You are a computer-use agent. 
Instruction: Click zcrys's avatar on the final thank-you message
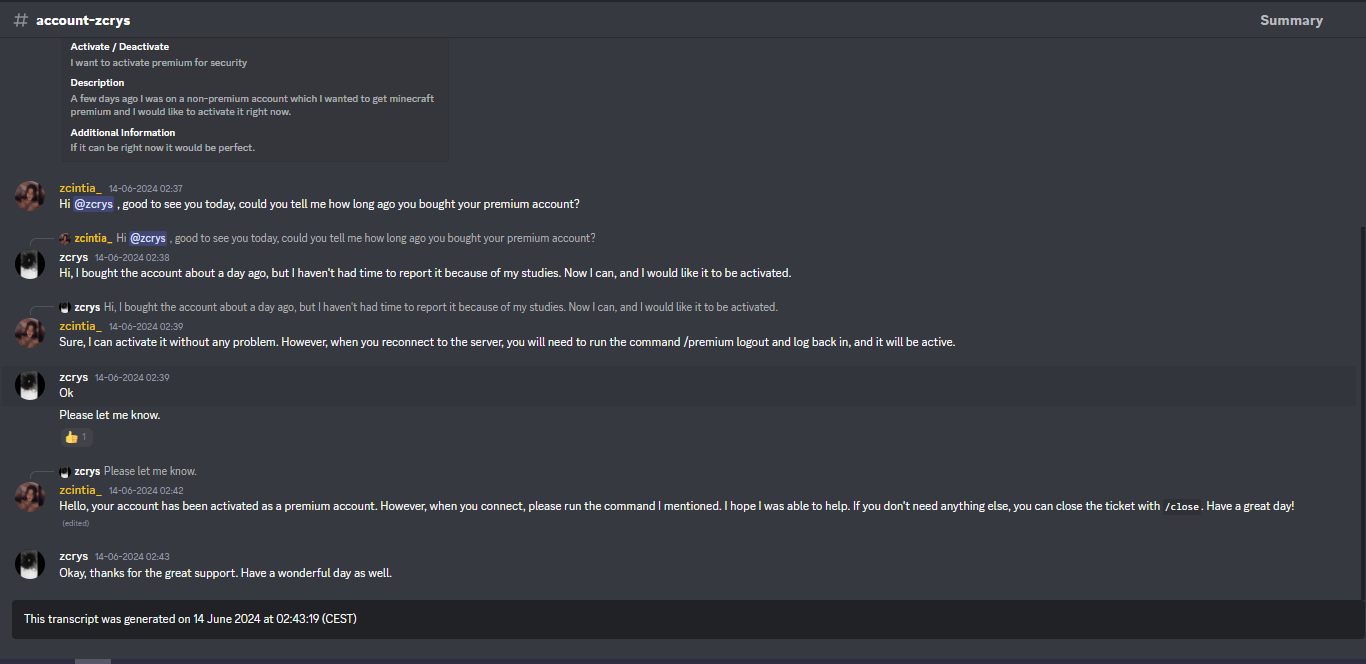tap(29, 564)
